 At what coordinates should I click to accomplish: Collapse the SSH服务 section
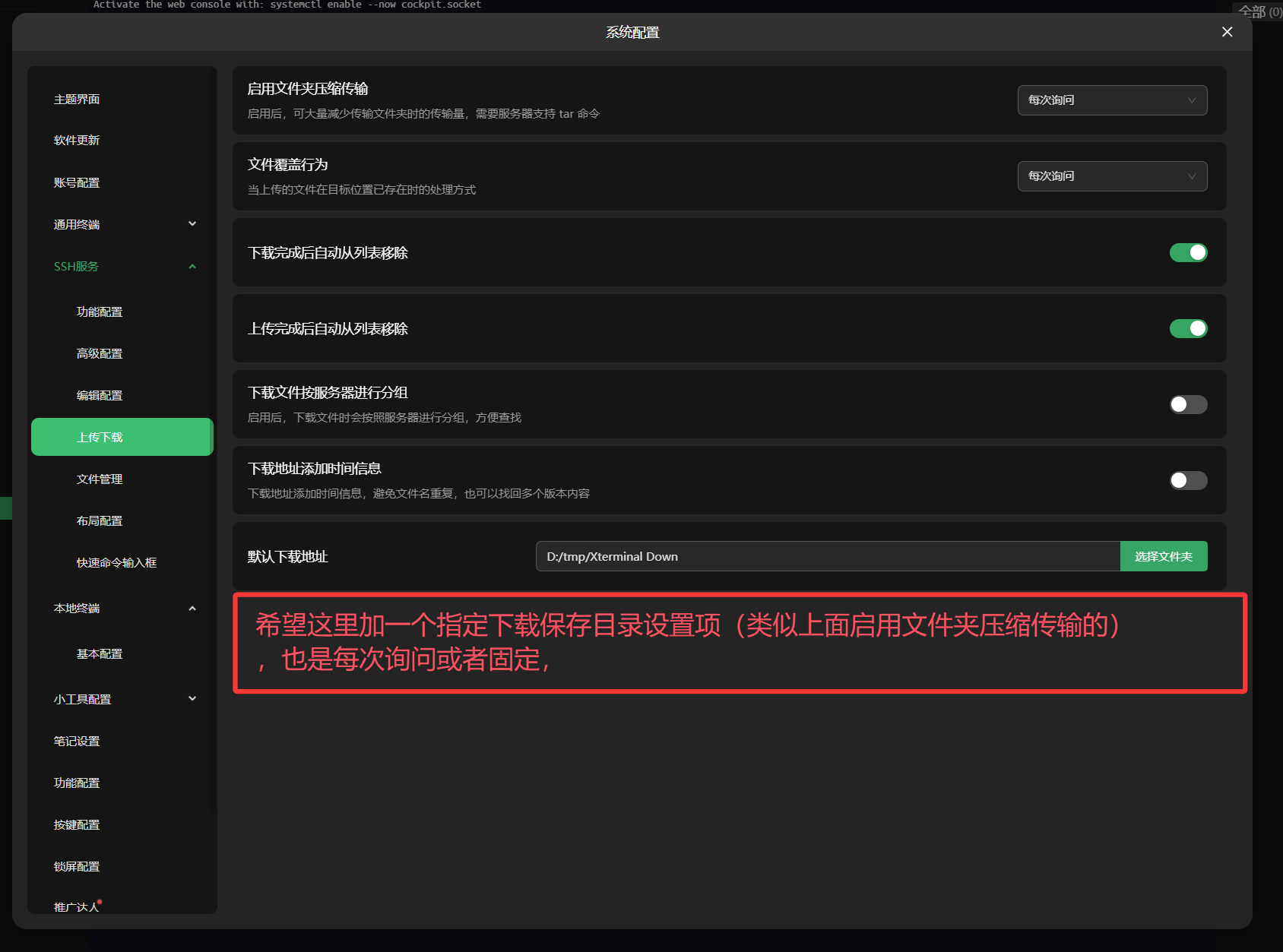click(x=122, y=266)
